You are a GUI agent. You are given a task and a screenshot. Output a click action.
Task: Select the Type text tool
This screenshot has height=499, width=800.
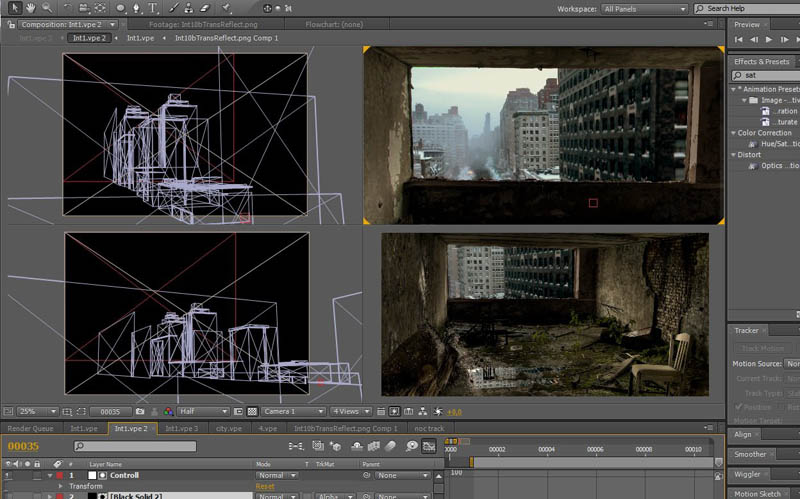click(153, 8)
